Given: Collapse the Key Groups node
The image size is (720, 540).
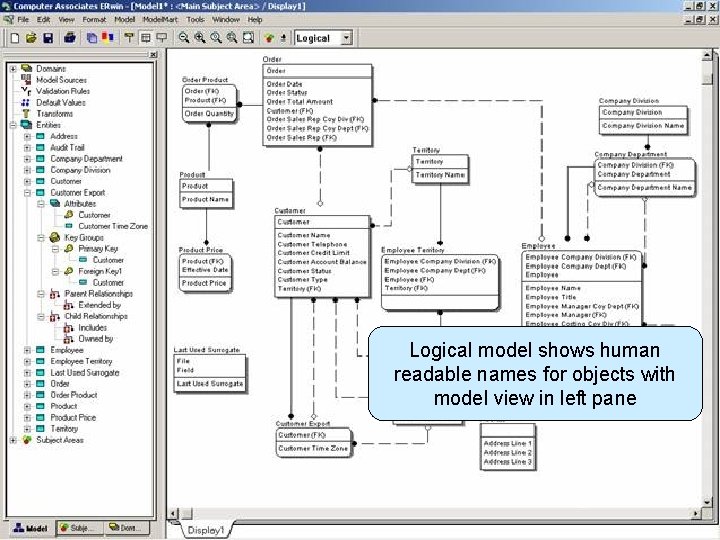Looking at the screenshot, I should click(41, 238).
